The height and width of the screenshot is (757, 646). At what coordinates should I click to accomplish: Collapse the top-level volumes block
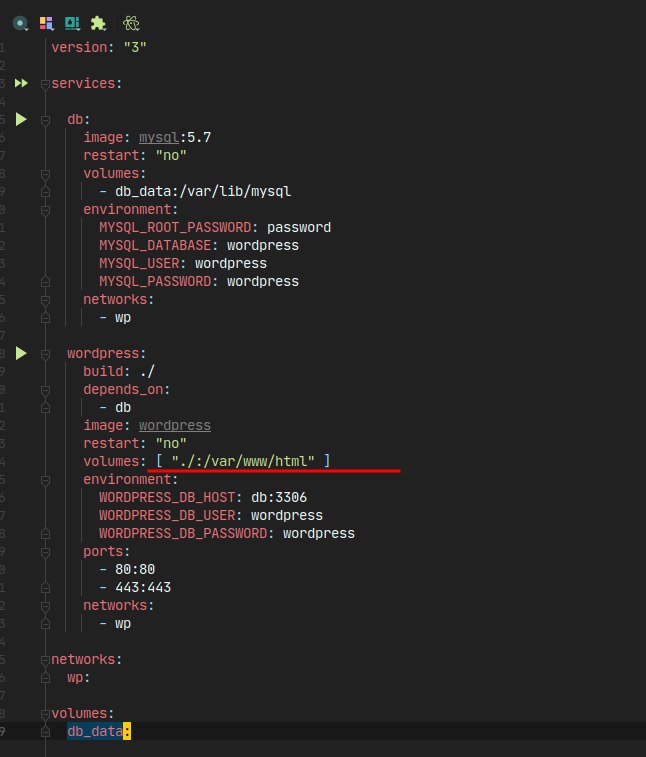(45, 714)
